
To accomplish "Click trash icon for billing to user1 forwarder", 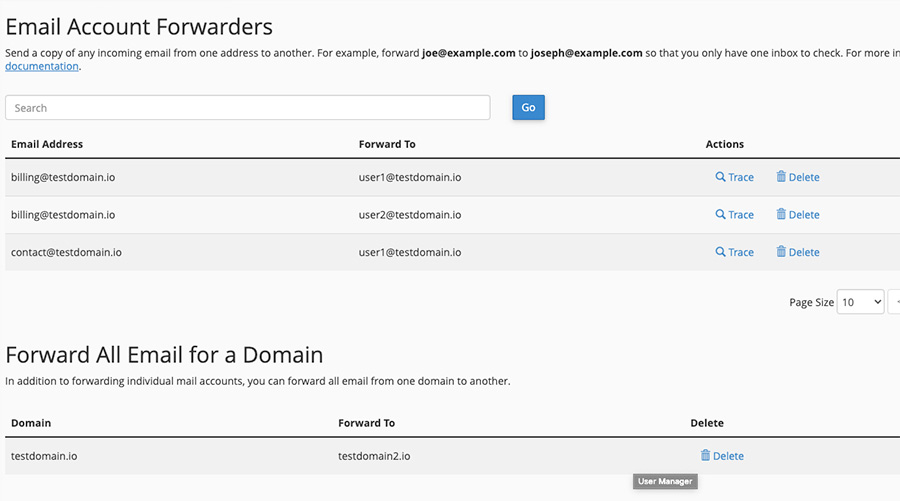I will 781,177.
